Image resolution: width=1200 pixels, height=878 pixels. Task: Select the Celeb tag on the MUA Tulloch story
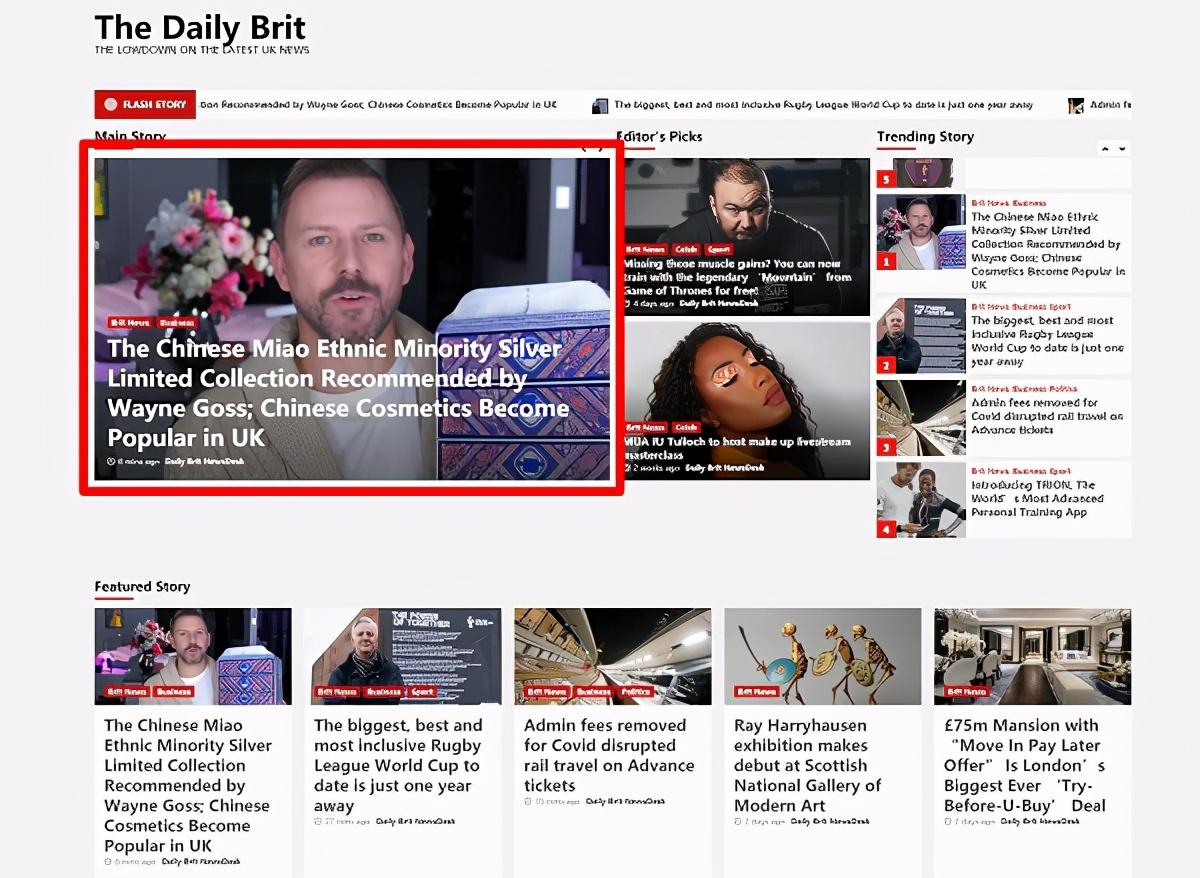pos(686,427)
